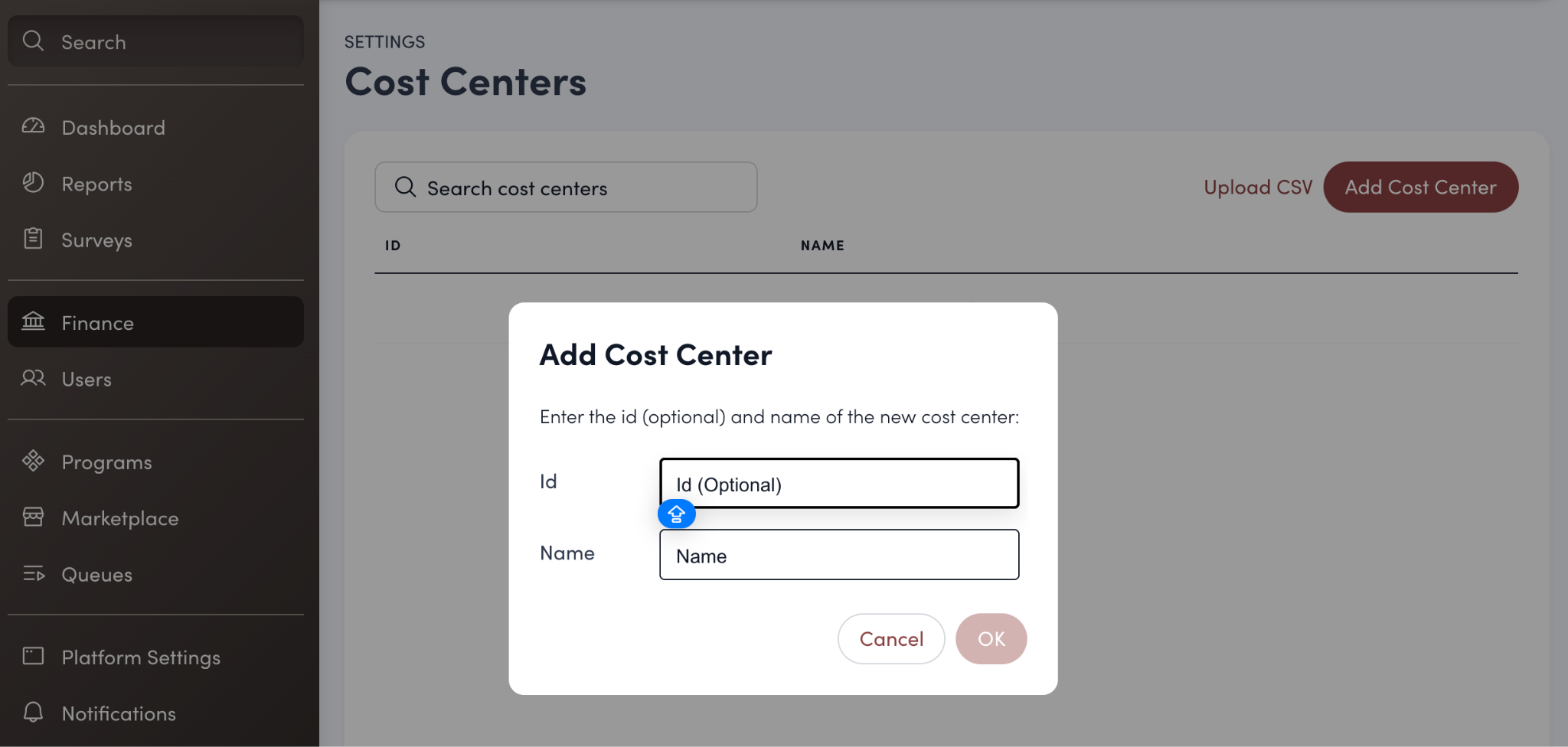Navigate to the Finance menu entry
The height and width of the screenshot is (747, 1568).
tap(97, 322)
